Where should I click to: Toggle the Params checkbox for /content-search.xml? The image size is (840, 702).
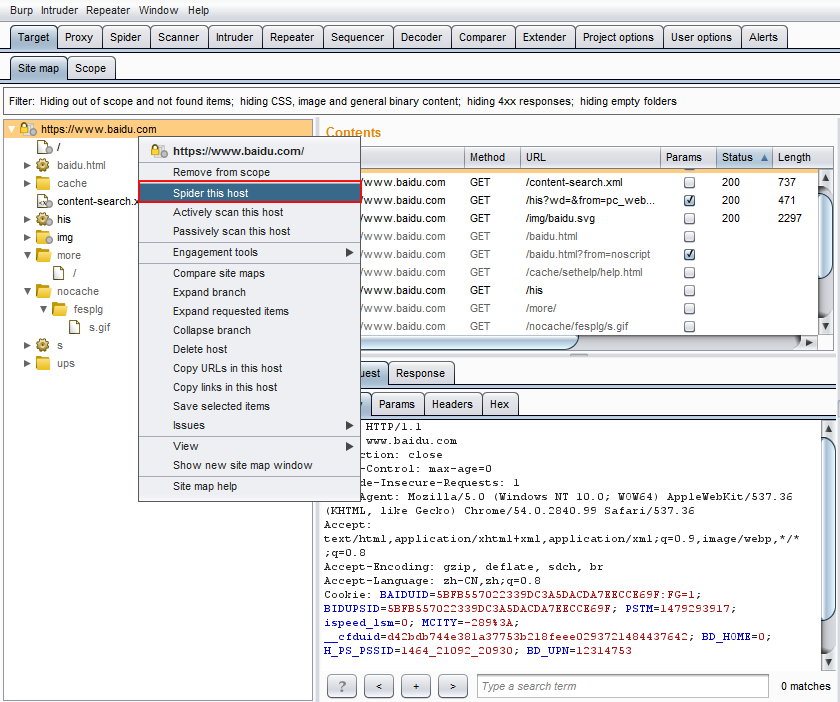click(x=689, y=183)
